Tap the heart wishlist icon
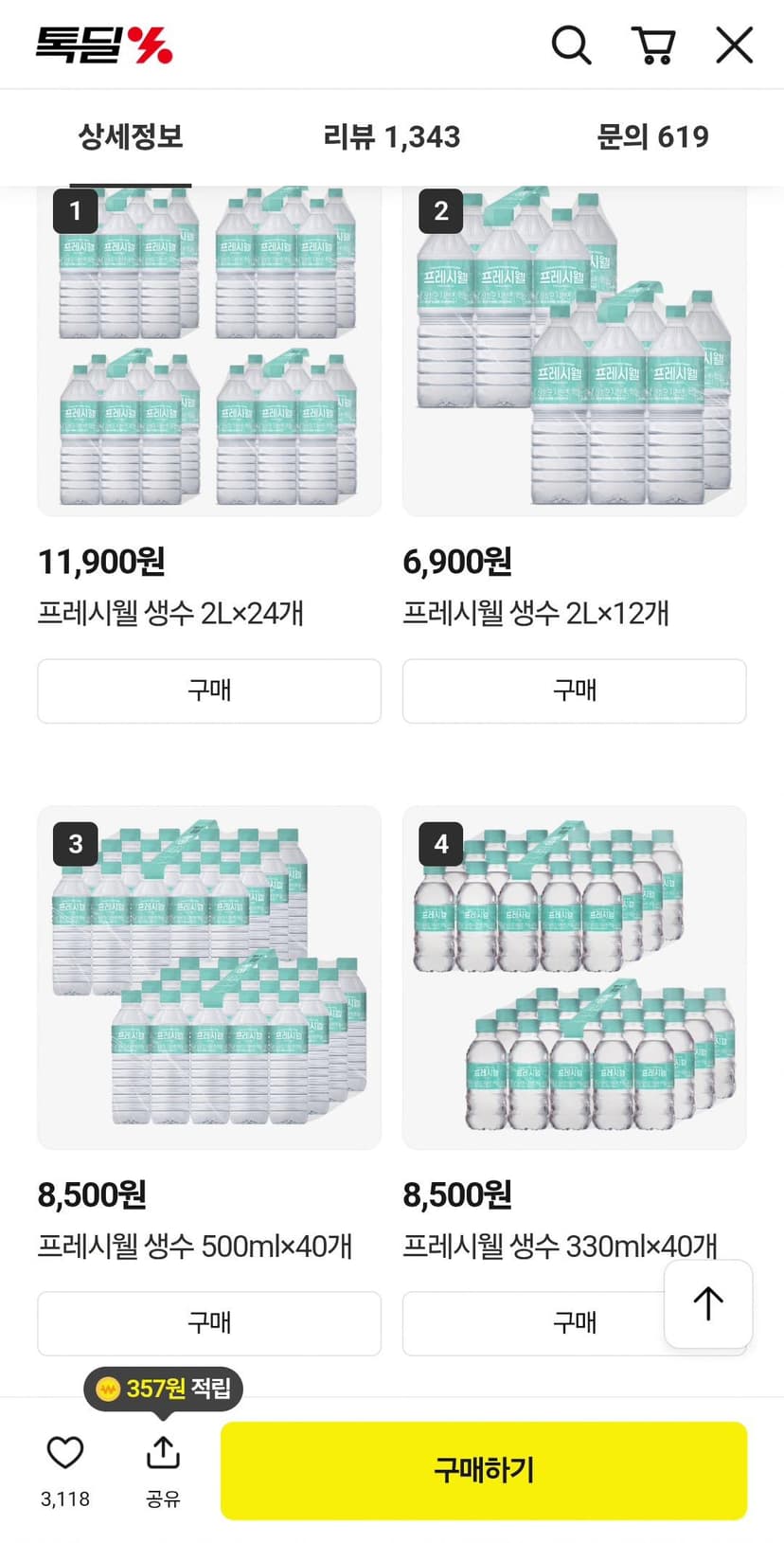 click(65, 1452)
